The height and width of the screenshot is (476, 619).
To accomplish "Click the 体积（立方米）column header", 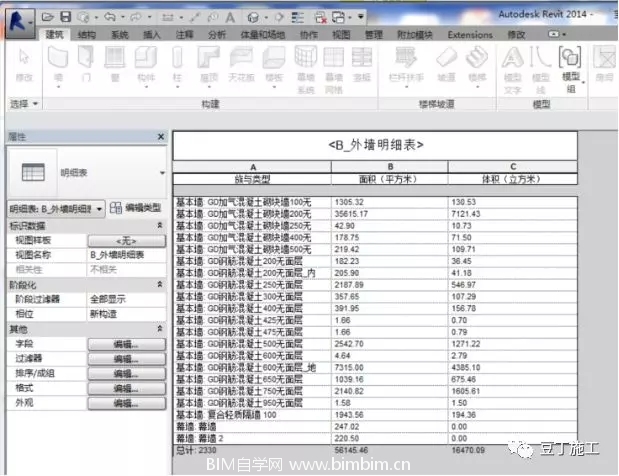I will [x=512, y=179].
